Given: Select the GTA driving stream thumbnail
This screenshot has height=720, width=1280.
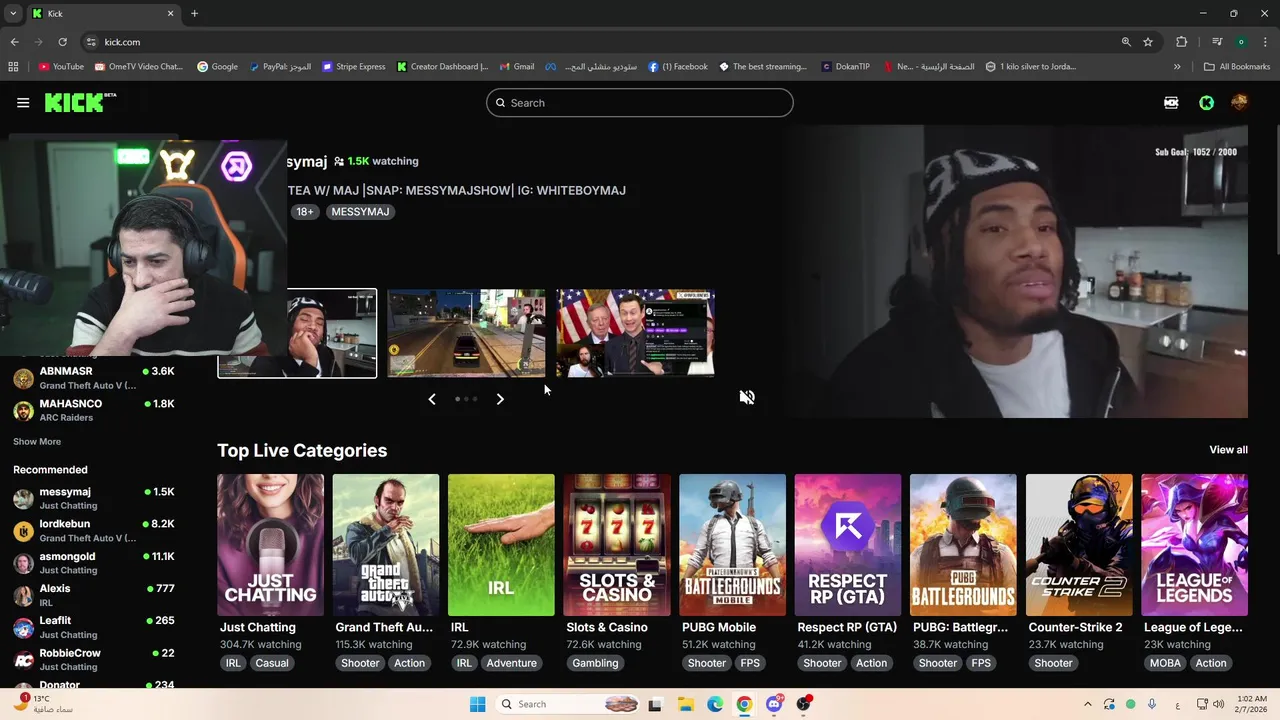Looking at the screenshot, I should [466, 333].
